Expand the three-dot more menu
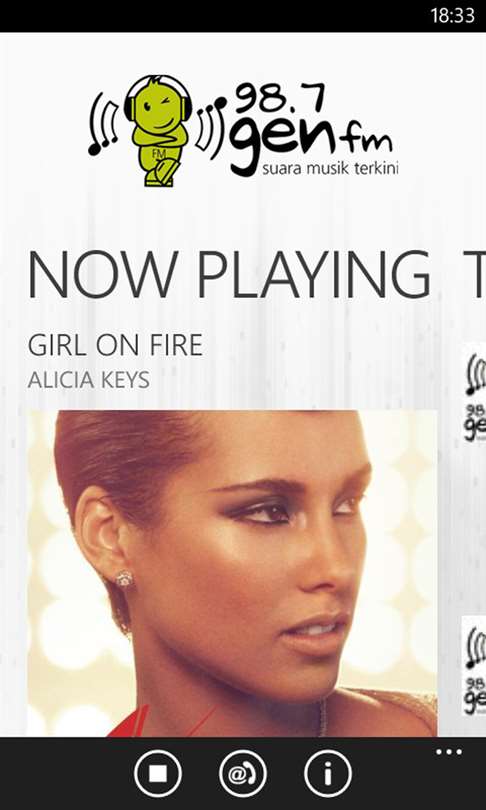Image resolution: width=486 pixels, height=810 pixels. pos(448,752)
